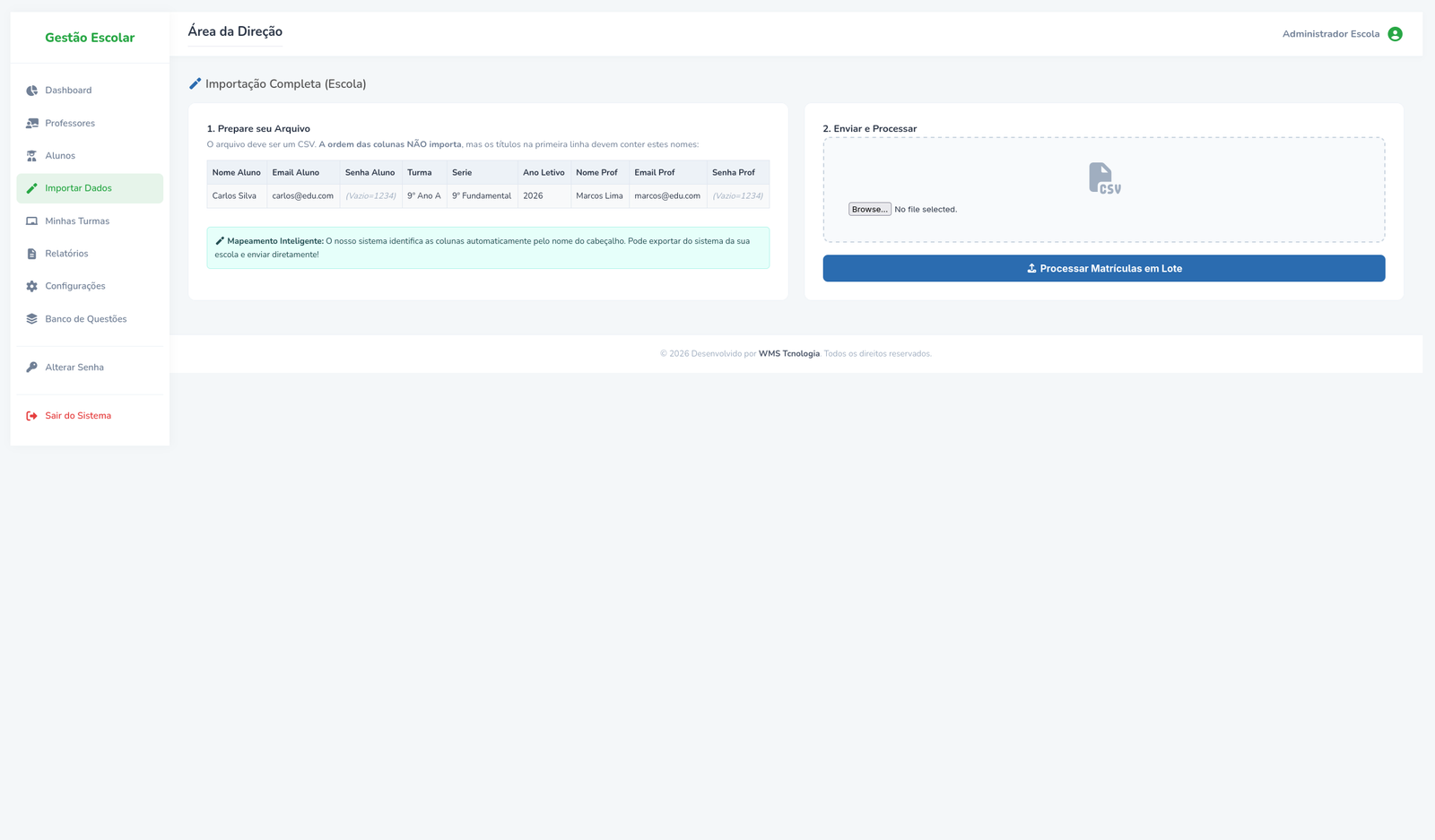Select Banco de Questões menu entry
The image size is (1435, 840).
(x=85, y=319)
